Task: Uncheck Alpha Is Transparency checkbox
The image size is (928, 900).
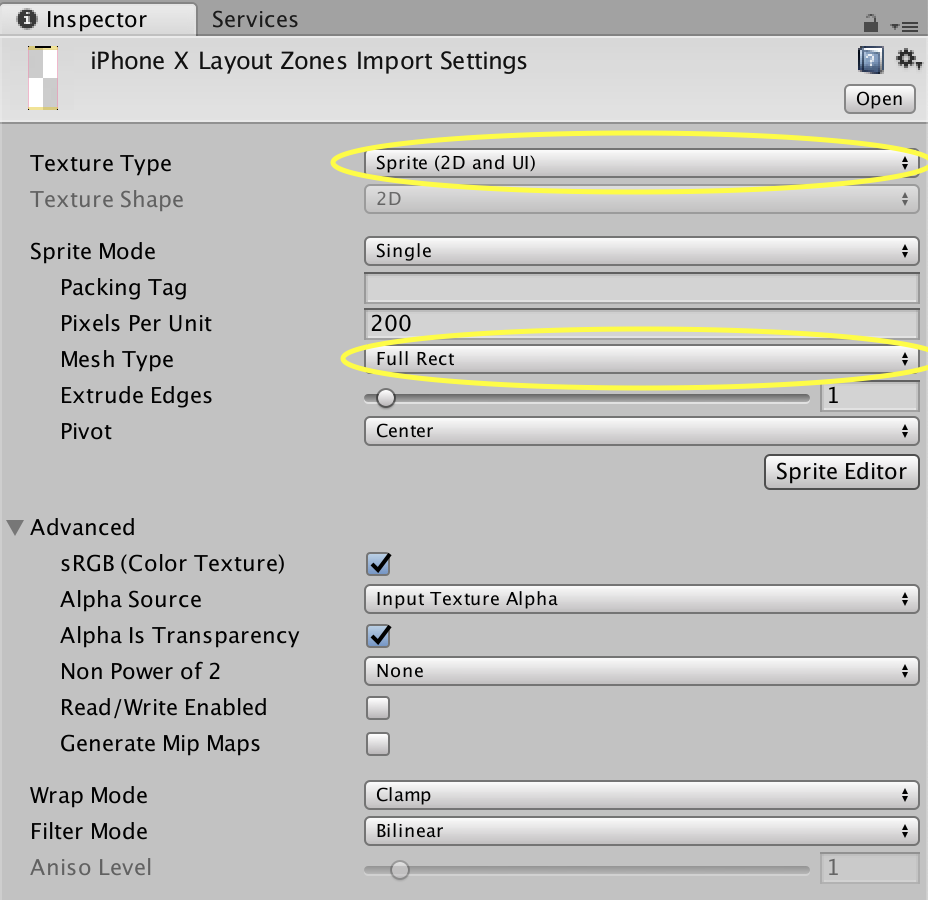Action: point(378,636)
